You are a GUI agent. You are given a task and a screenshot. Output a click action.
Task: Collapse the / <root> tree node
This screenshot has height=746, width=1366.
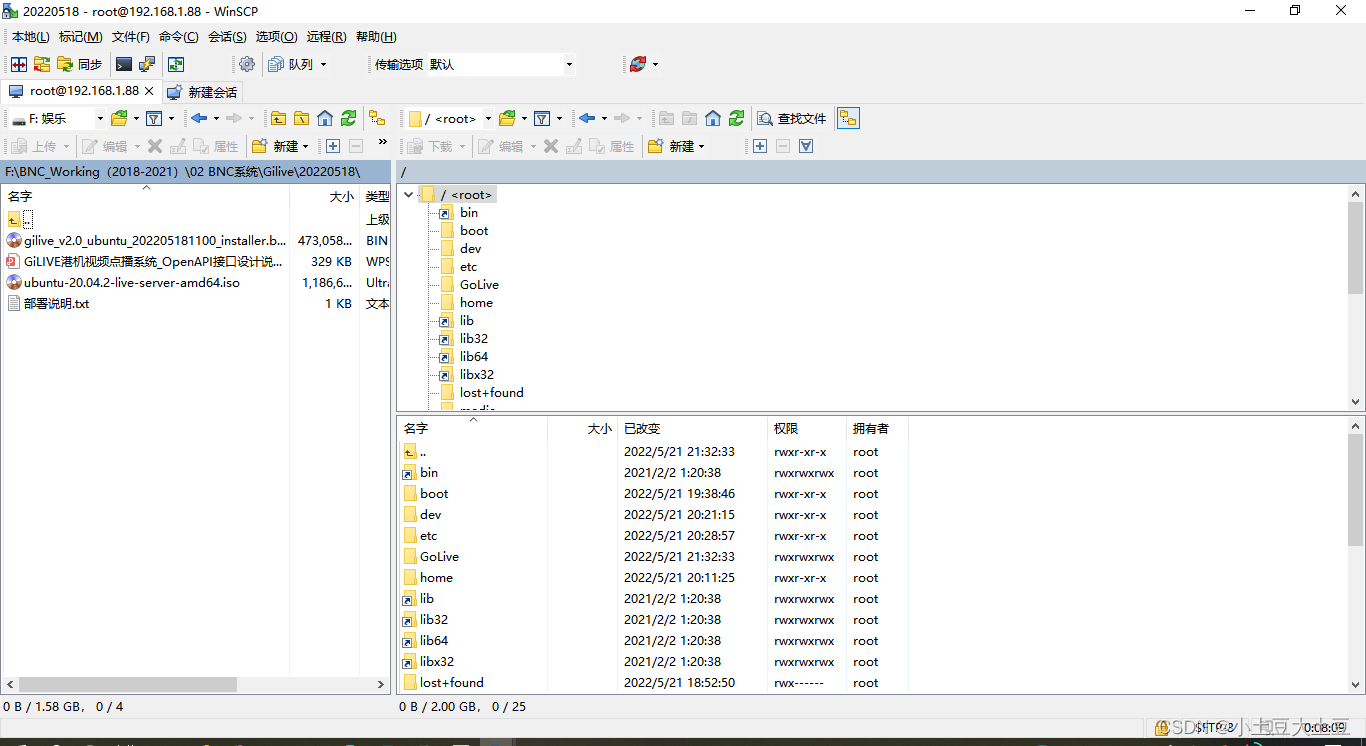tap(408, 195)
